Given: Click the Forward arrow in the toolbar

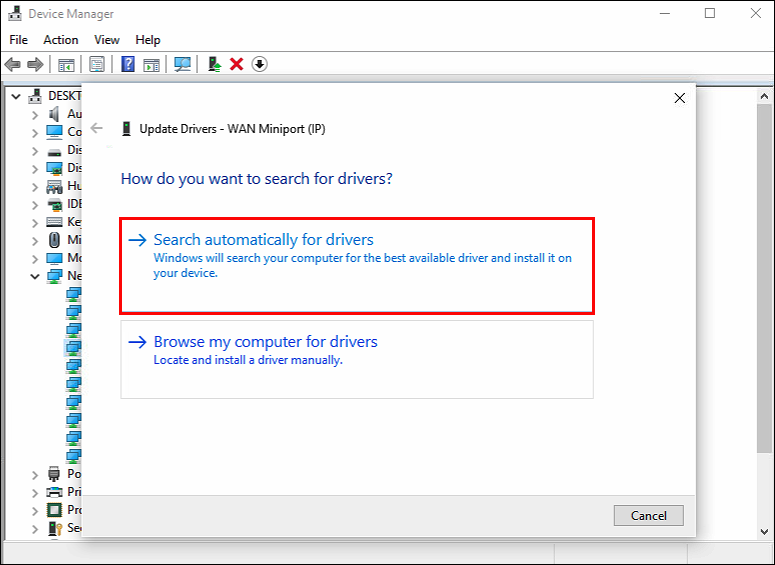Looking at the screenshot, I should (x=35, y=64).
